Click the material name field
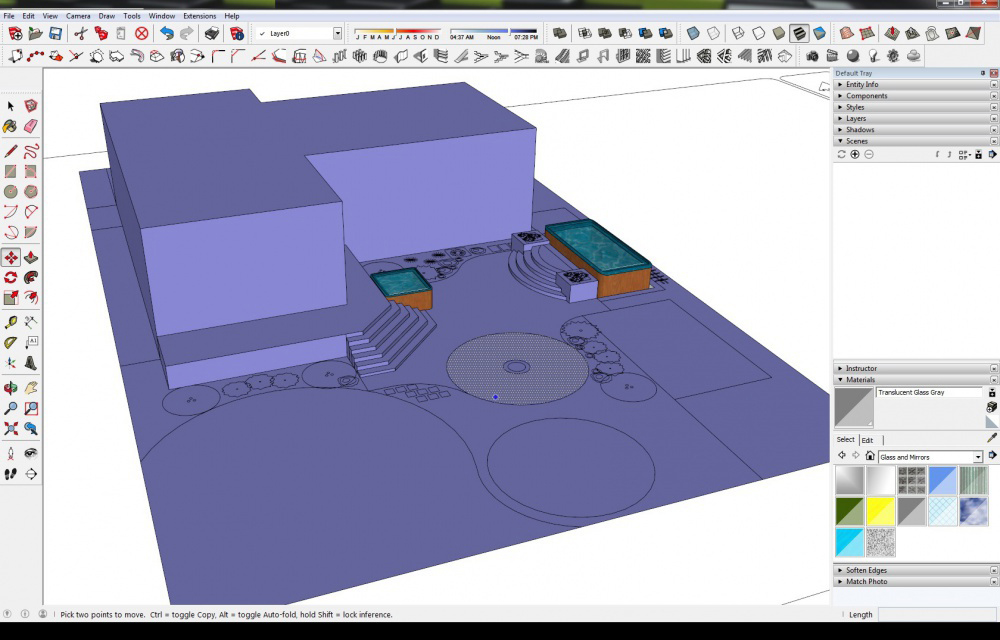This screenshot has height=640, width=1000. [929, 393]
